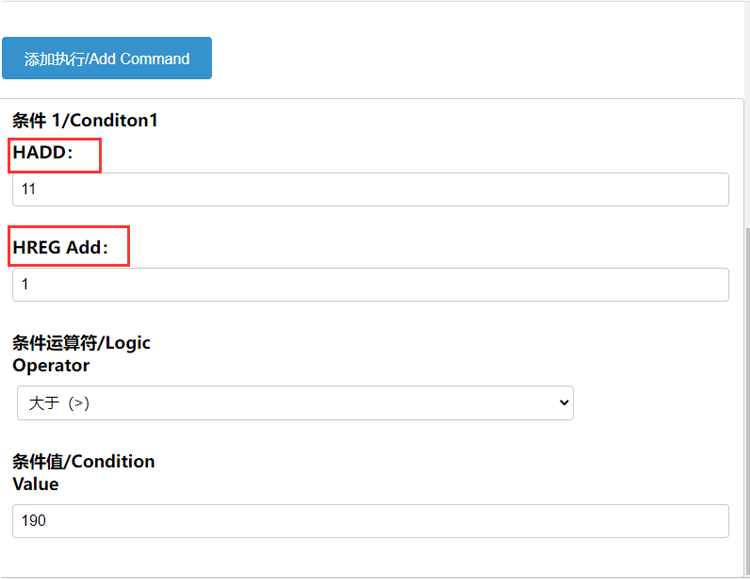Open the Logic Operator dropdown
The height and width of the screenshot is (579, 750).
(x=295, y=403)
